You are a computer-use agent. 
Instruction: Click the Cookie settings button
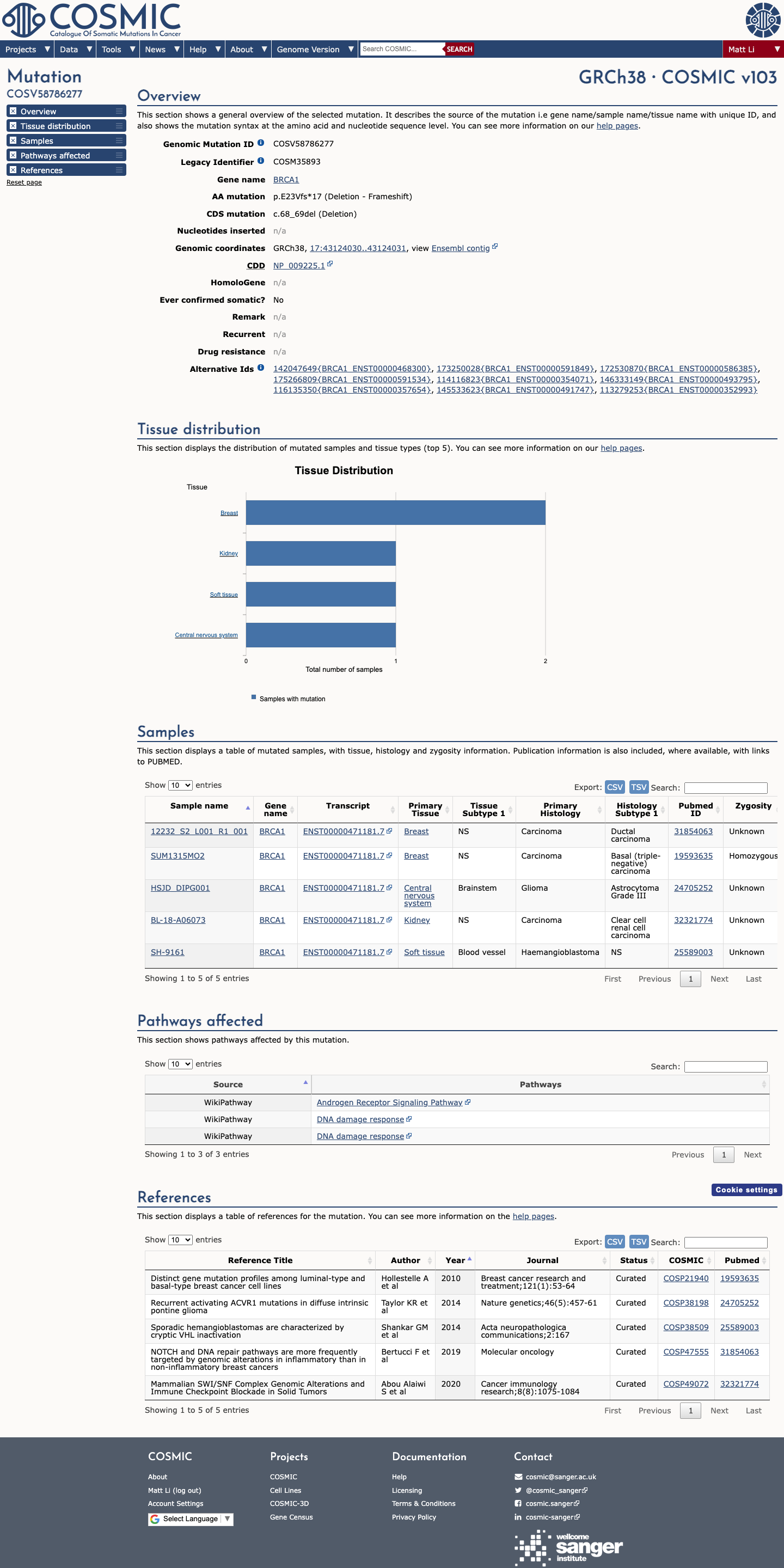click(x=746, y=1190)
